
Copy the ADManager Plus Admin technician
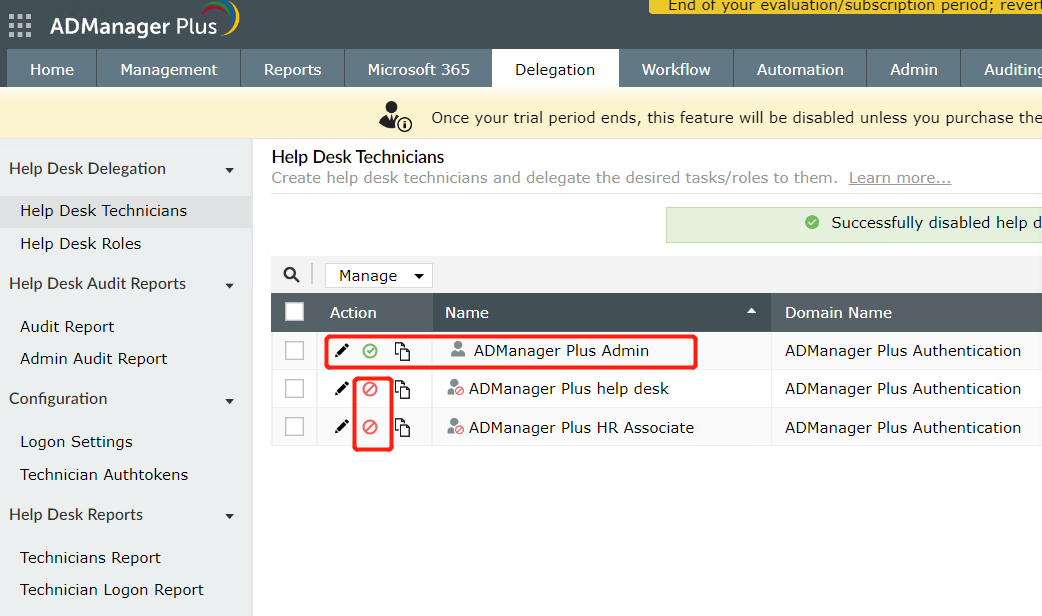click(x=402, y=351)
